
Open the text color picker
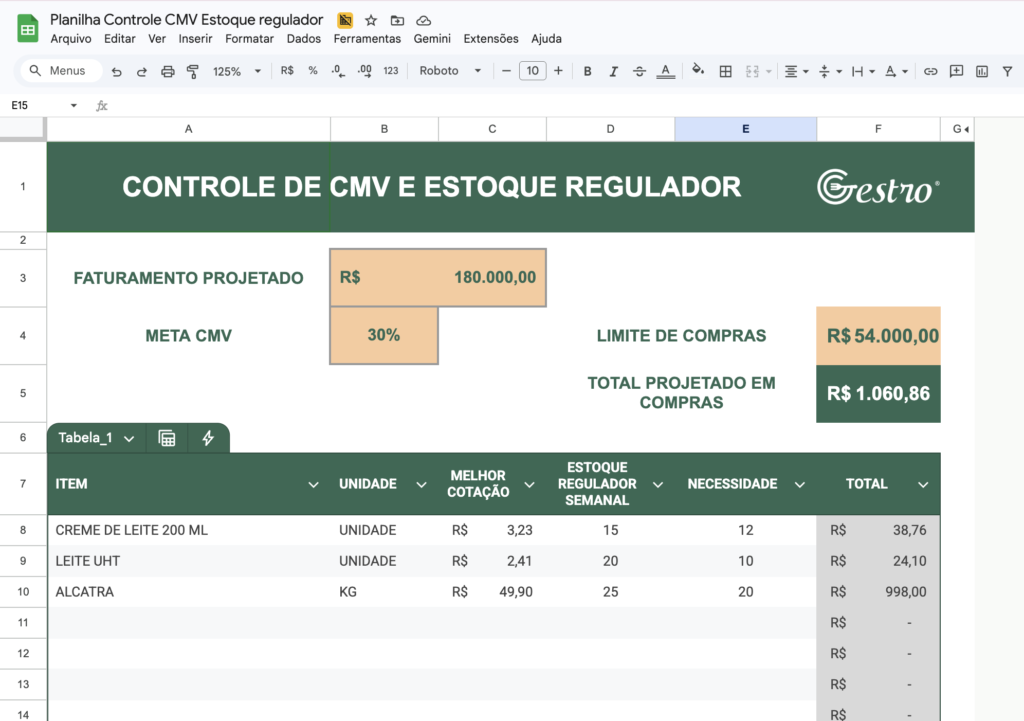(x=665, y=71)
